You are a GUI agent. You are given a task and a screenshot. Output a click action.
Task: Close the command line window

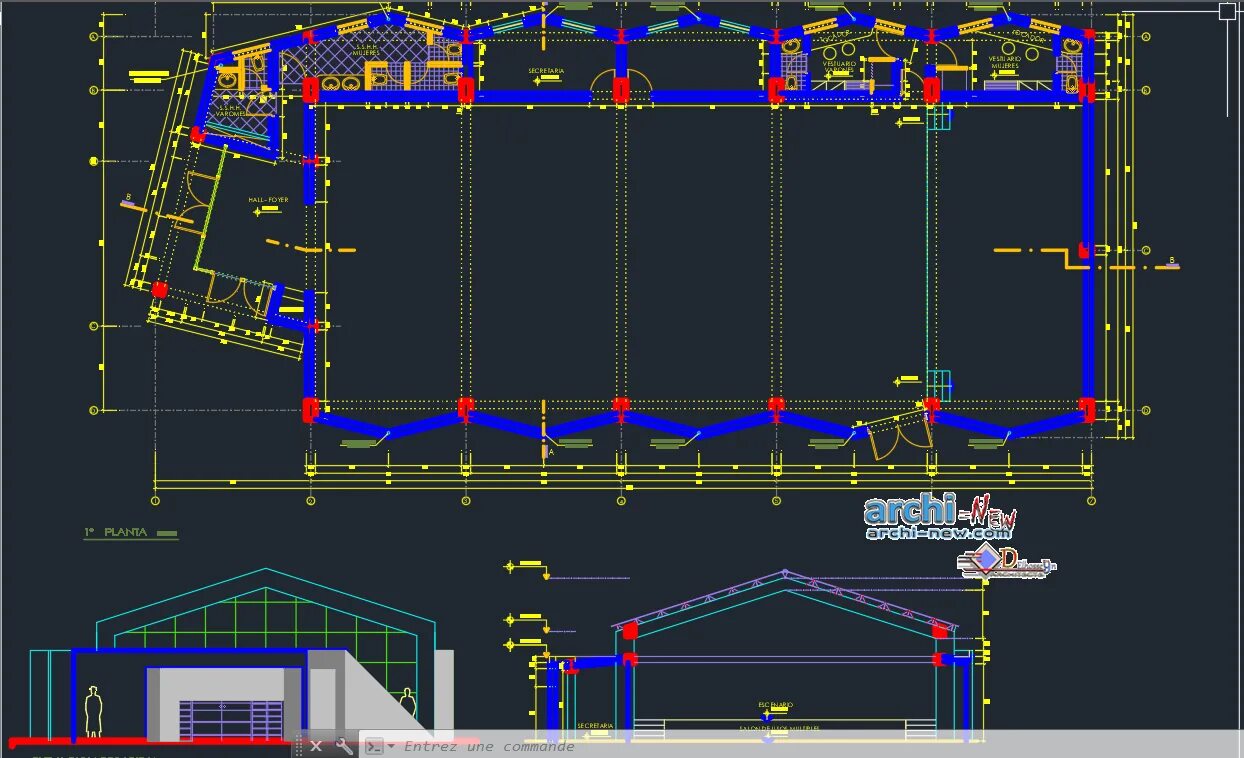(x=316, y=746)
